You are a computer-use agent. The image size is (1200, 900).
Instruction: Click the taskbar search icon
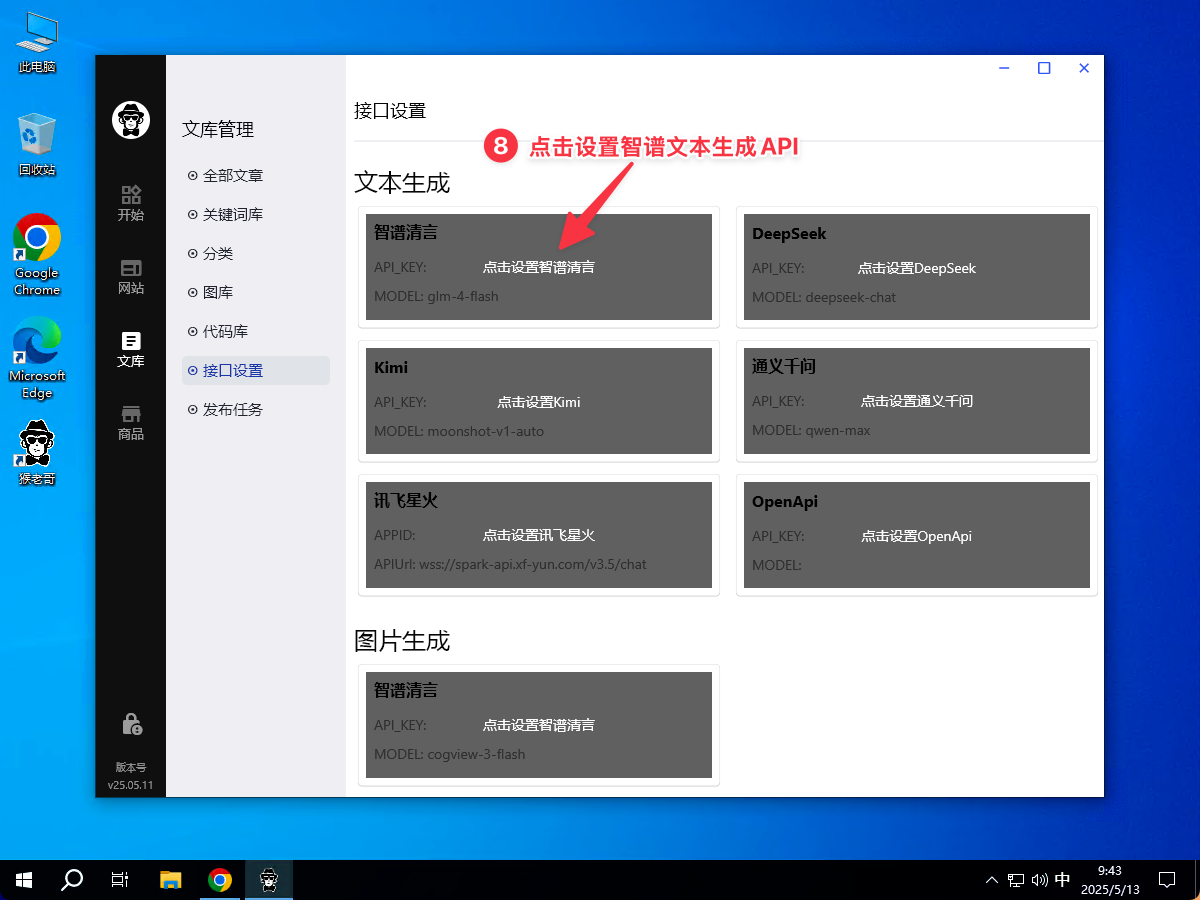point(72,880)
